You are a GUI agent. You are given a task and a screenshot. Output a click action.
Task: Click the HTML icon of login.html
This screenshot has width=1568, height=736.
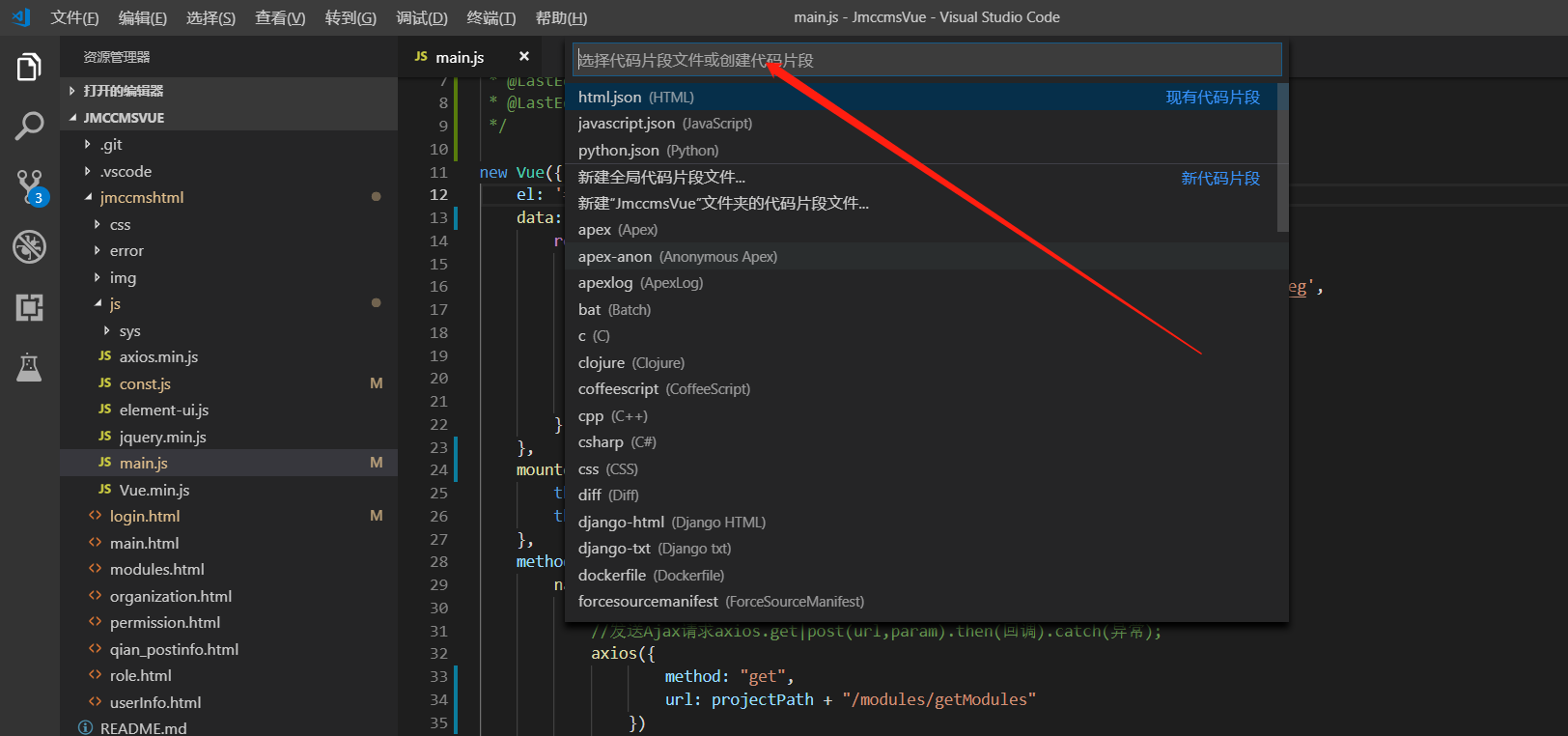click(95, 516)
